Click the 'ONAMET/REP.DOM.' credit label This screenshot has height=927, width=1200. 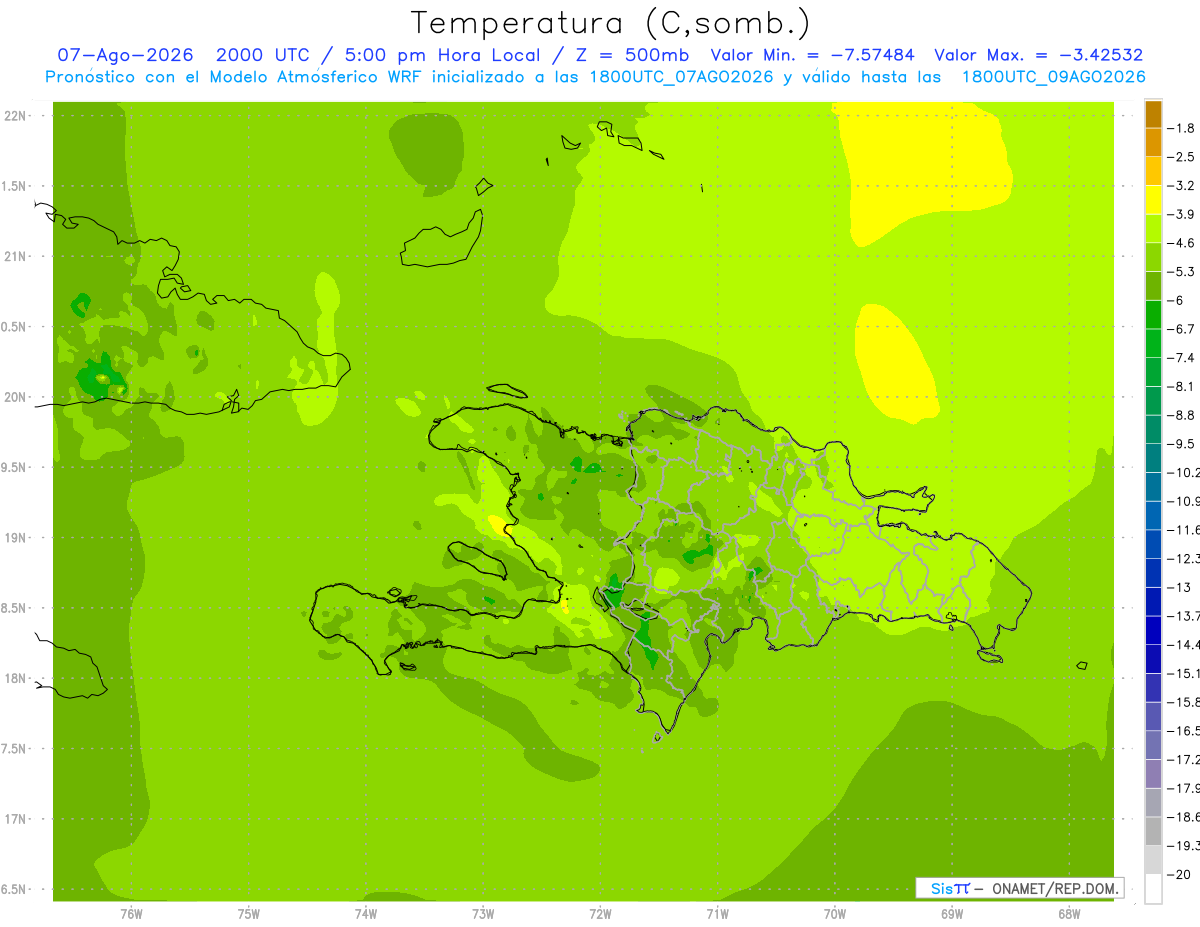pos(1055,888)
